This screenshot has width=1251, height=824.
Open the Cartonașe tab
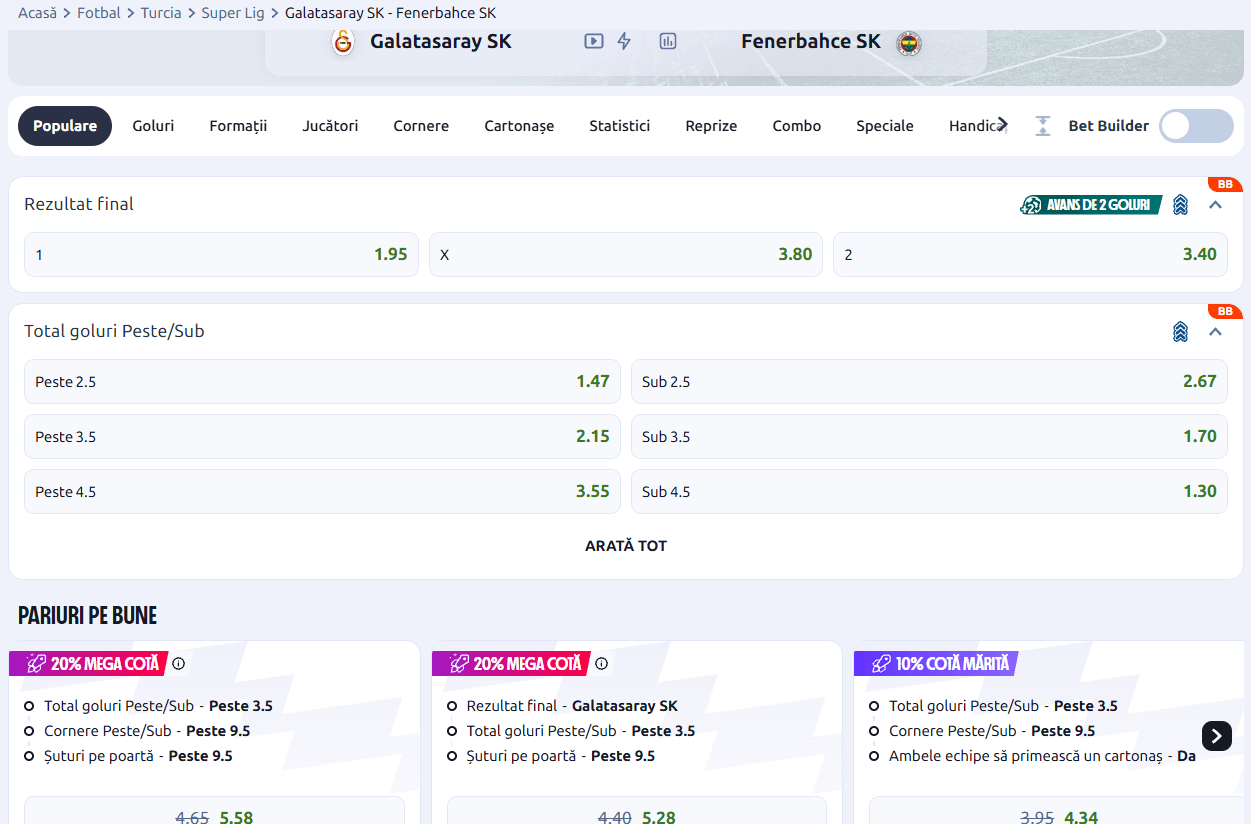click(519, 126)
